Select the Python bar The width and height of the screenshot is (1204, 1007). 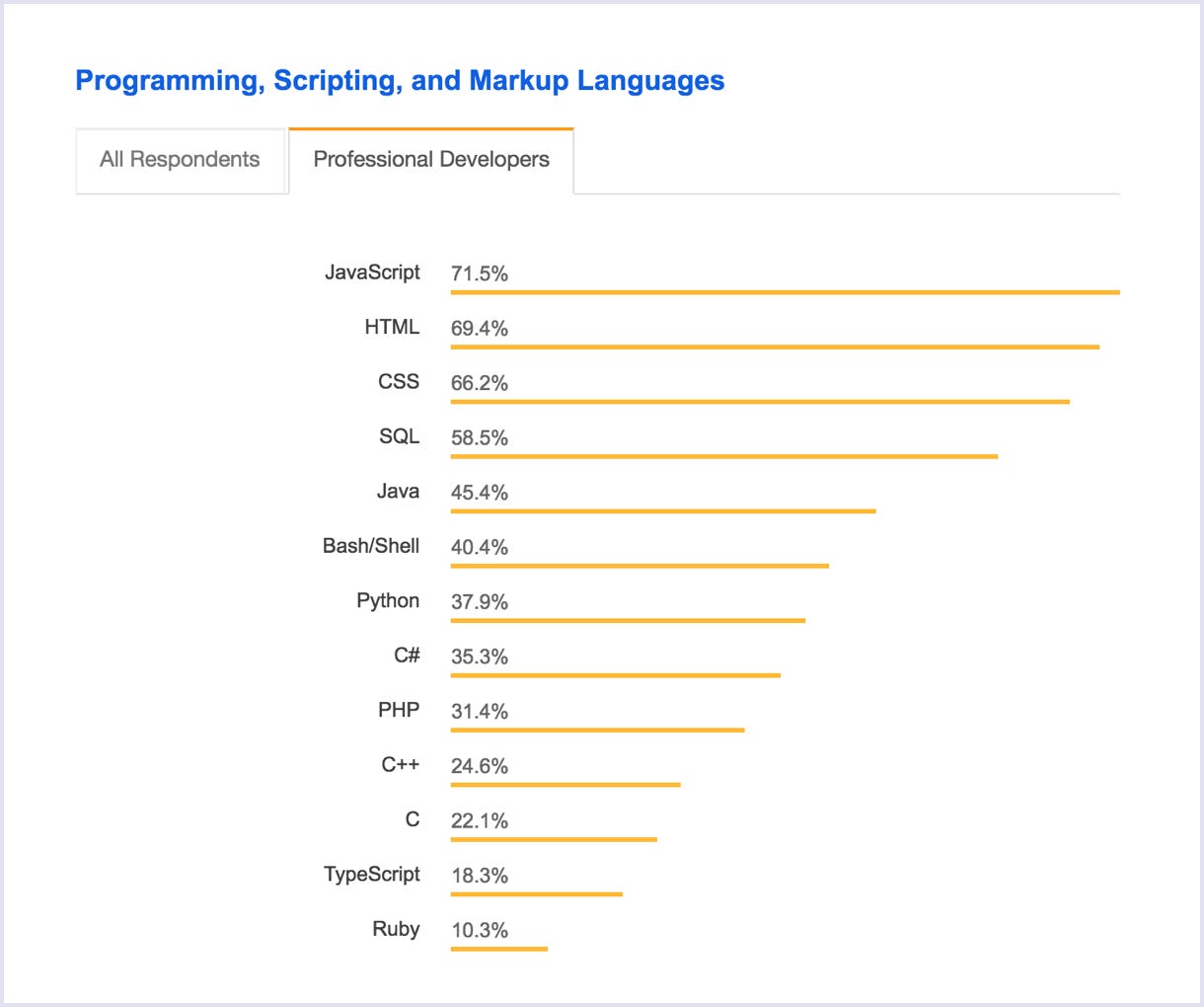pos(627,621)
